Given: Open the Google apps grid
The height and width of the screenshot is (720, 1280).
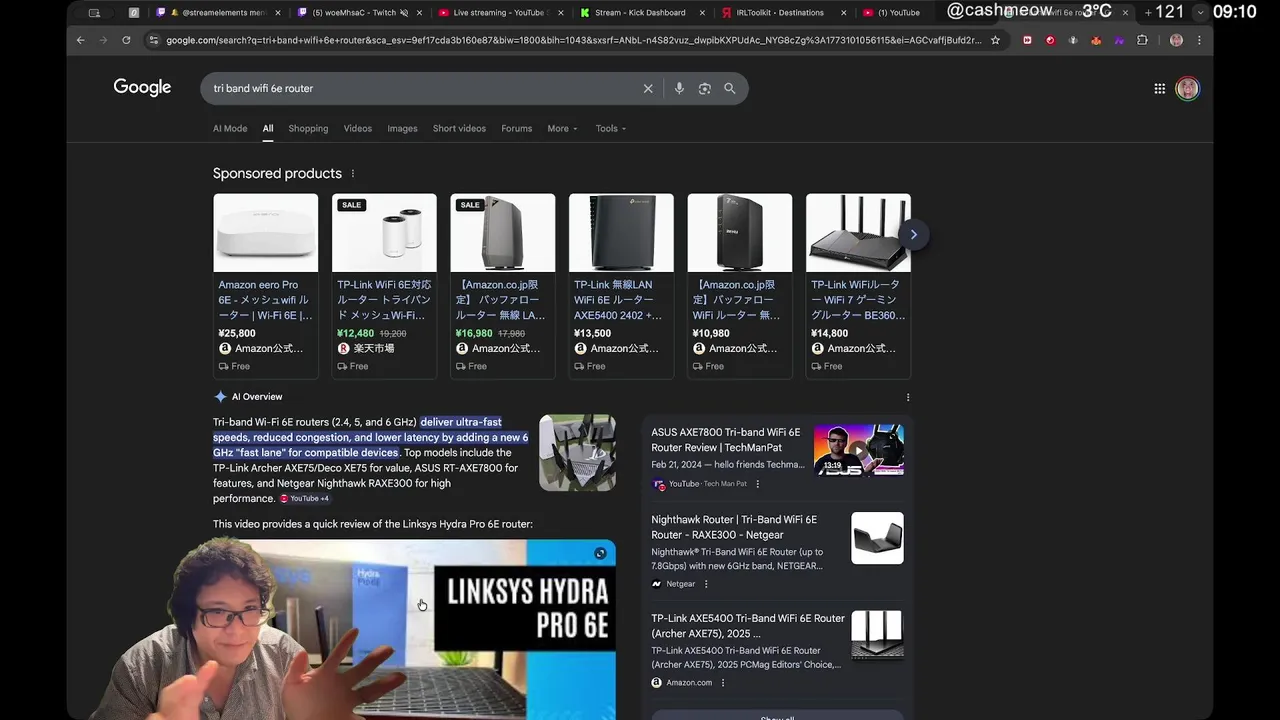Looking at the screenshot, I should pyautogui.click(x=1160, y=88).
